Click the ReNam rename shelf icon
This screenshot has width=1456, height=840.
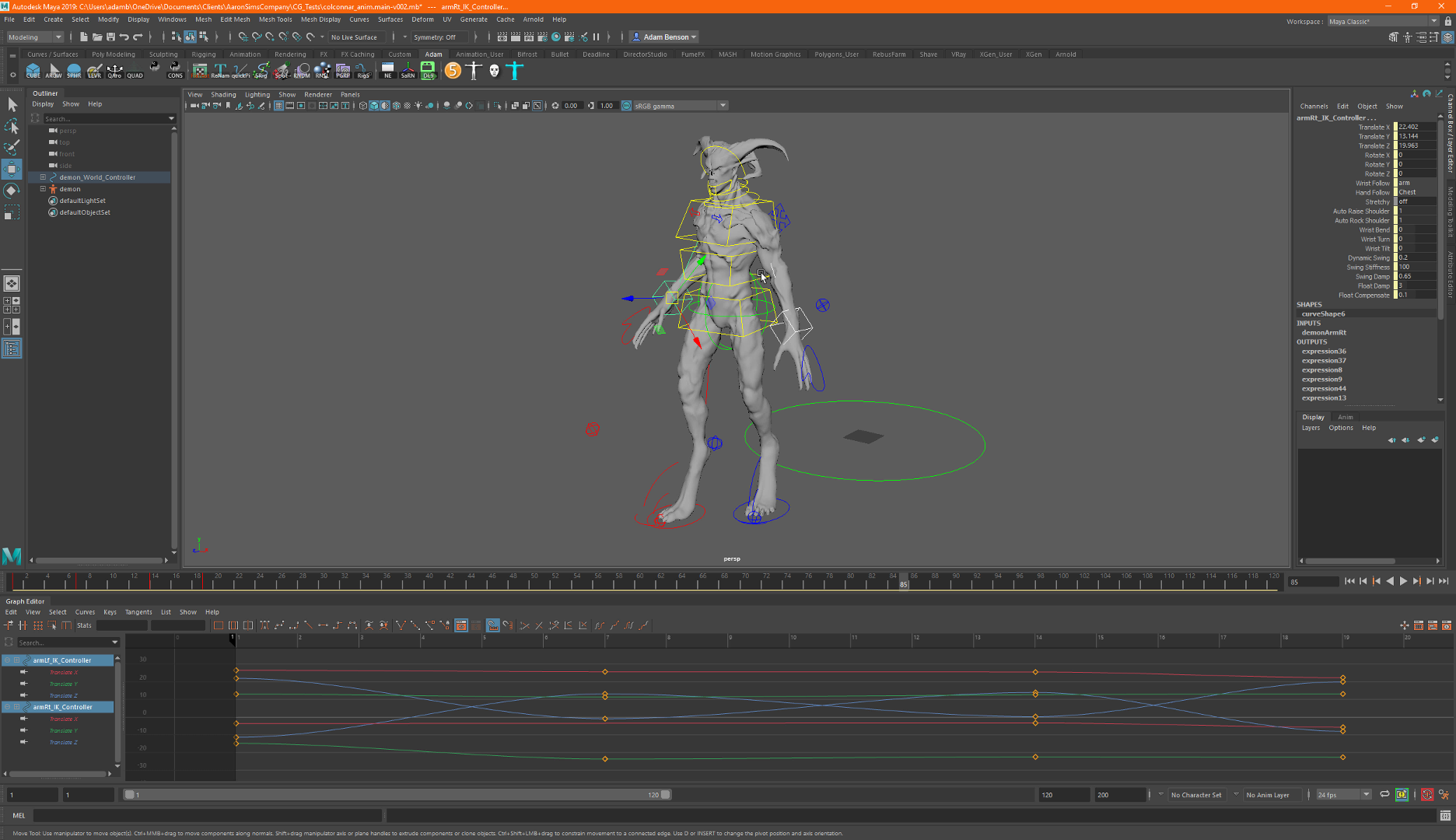[220, 71]
